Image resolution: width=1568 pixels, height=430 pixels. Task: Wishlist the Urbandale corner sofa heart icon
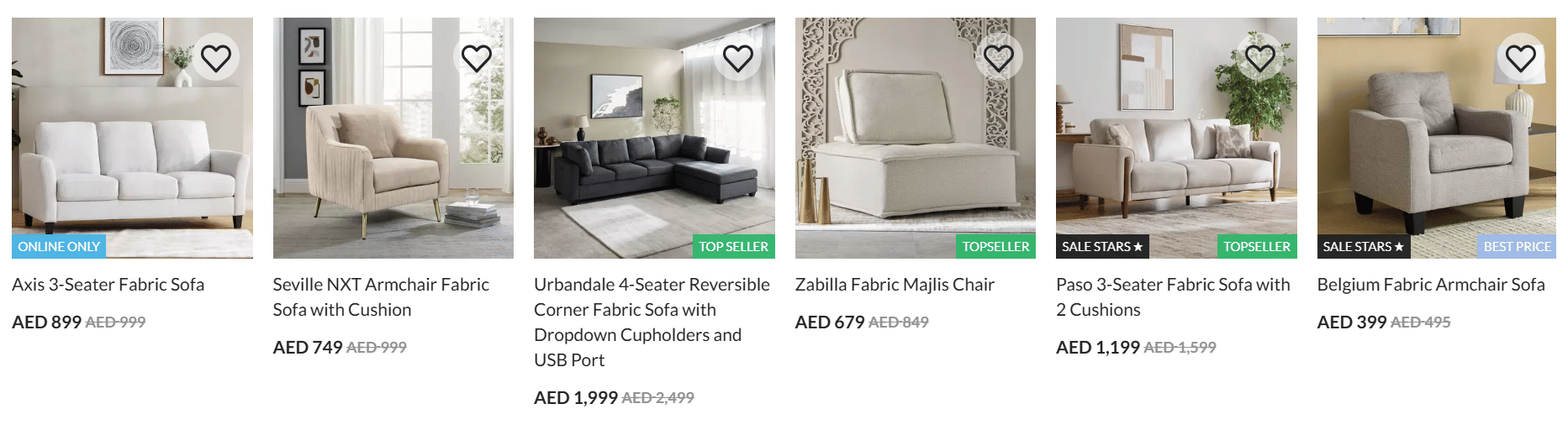point(738,58)
